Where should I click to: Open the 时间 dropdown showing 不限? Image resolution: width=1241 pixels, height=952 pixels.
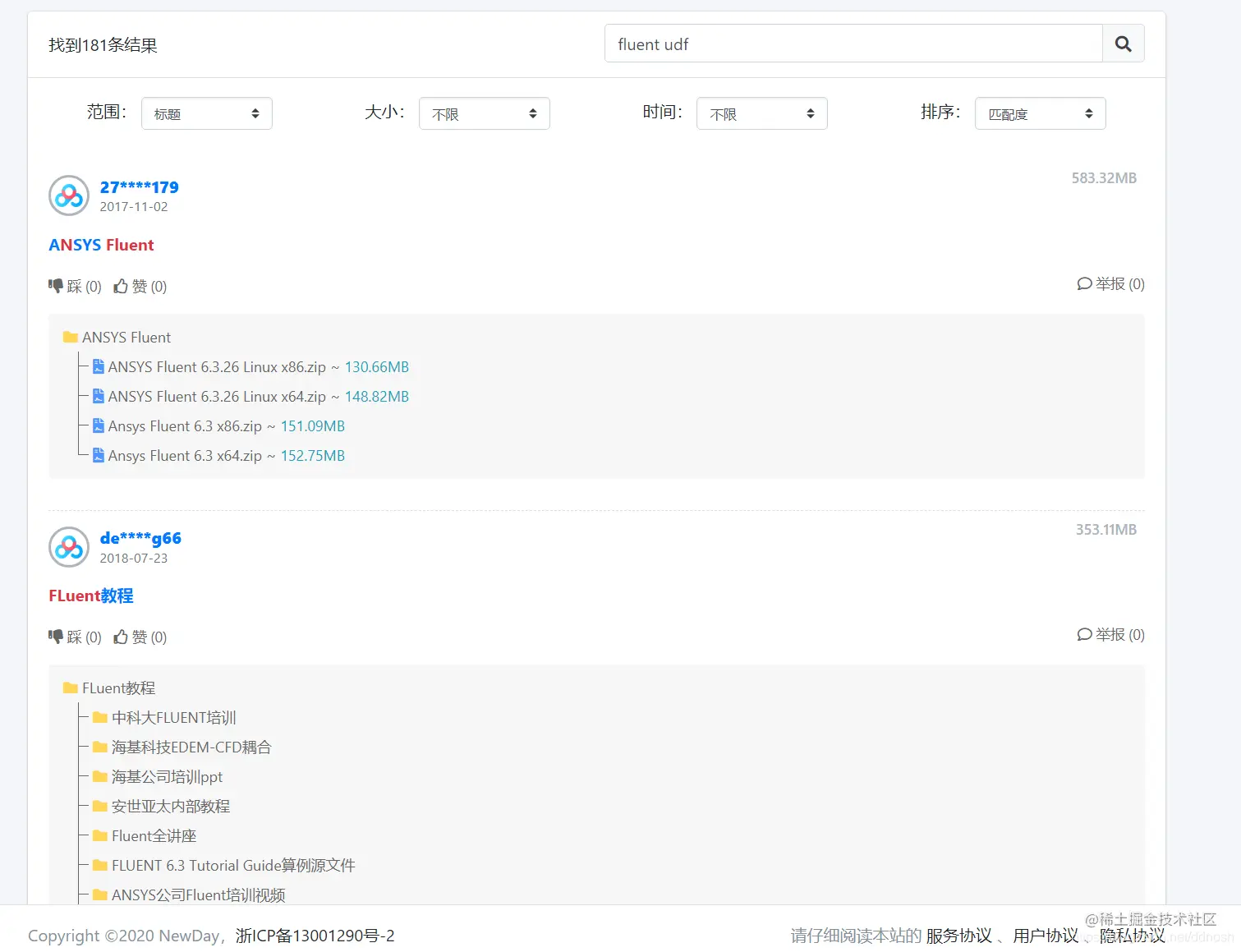(761, 113)
